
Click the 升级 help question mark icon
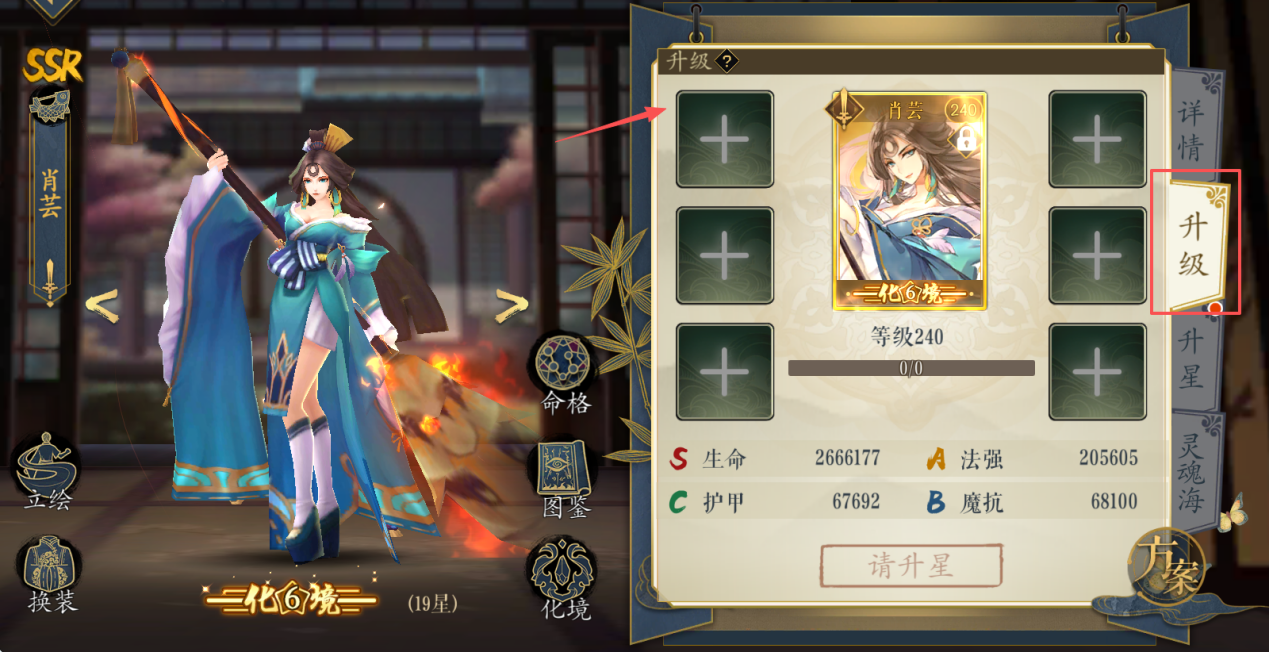click(727, 61)
